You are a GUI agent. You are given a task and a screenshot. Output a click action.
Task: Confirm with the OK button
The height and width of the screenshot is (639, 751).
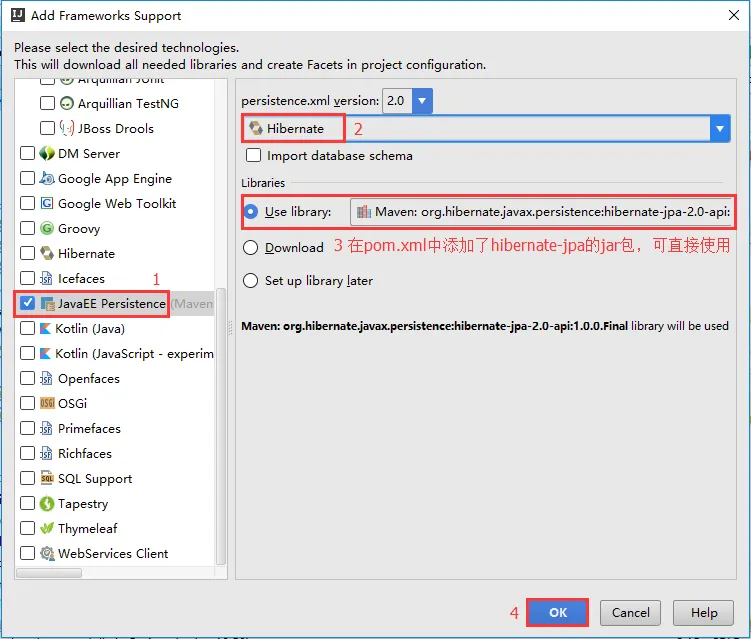tap(558, 613)
